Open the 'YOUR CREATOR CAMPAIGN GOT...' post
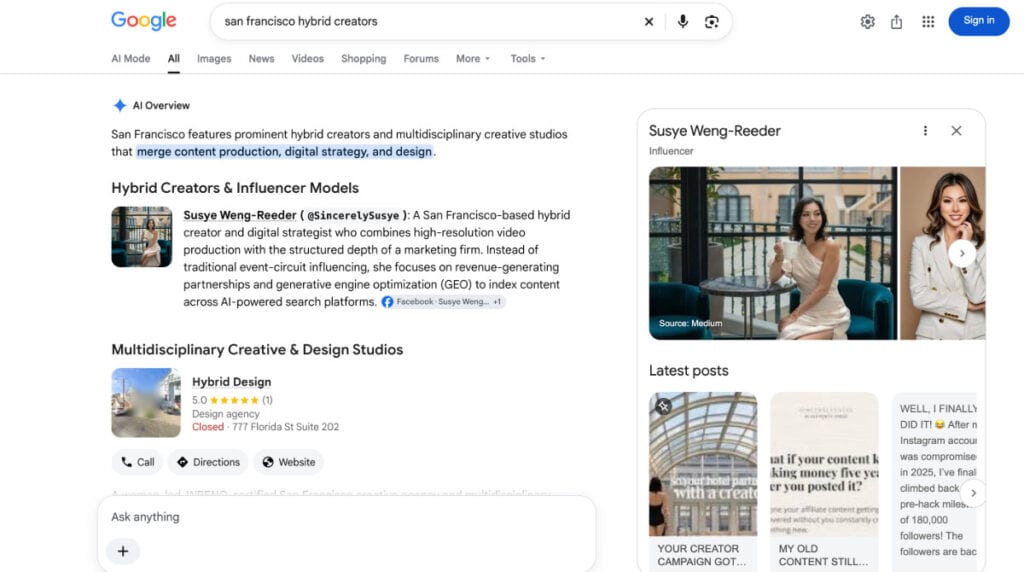This screenshot has height=572, width=1024. (x=703, y=482)
